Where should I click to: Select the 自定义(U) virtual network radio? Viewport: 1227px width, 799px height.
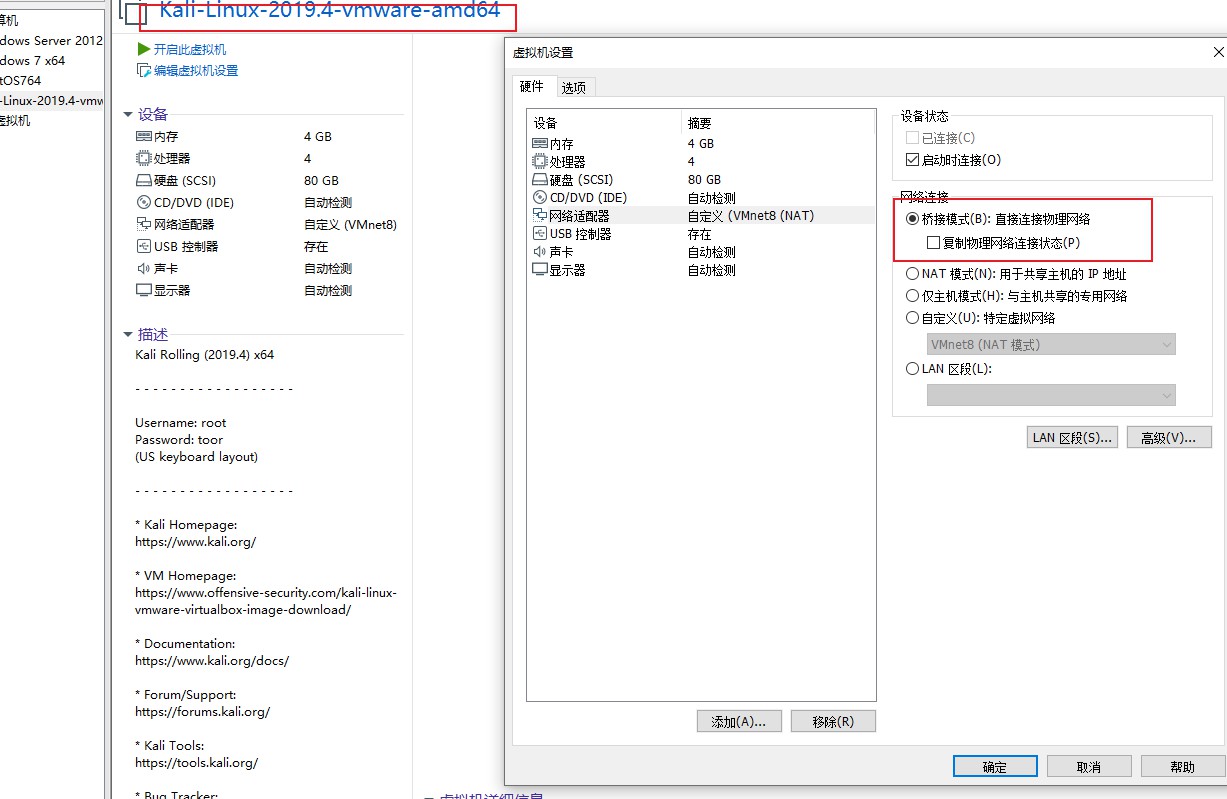[912, 319]
